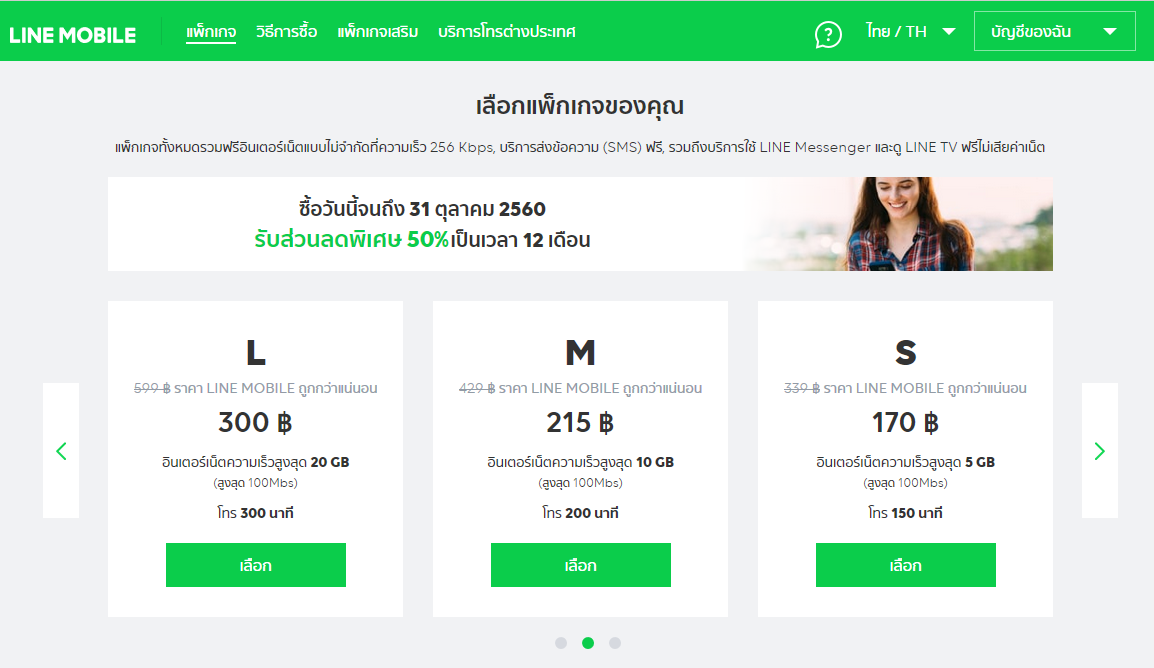Screen dimensions: 1154x668
Task: Click the help question mark icon
Action: pyautogui.click(x=828, y=34)
